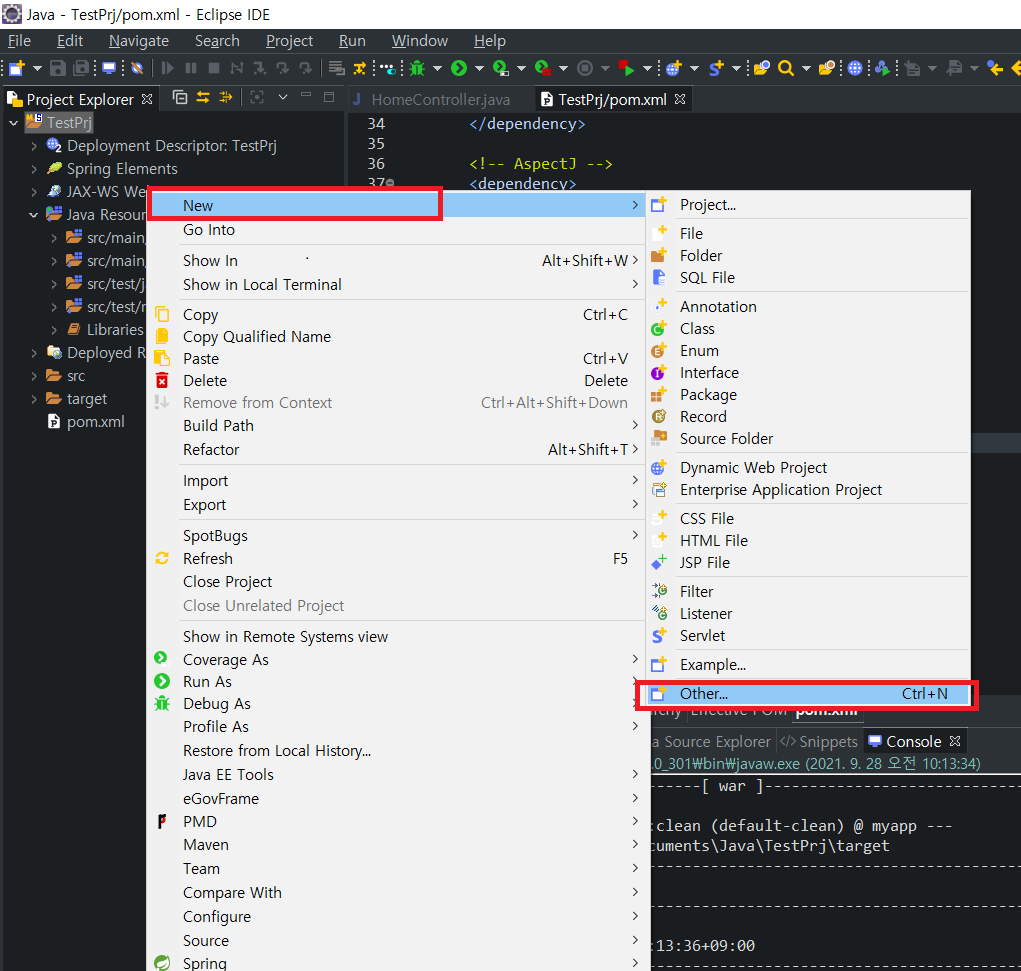Close the TestPrj/pom.xml editor tab
The image size is (1021, 971).
coord(680,99)
